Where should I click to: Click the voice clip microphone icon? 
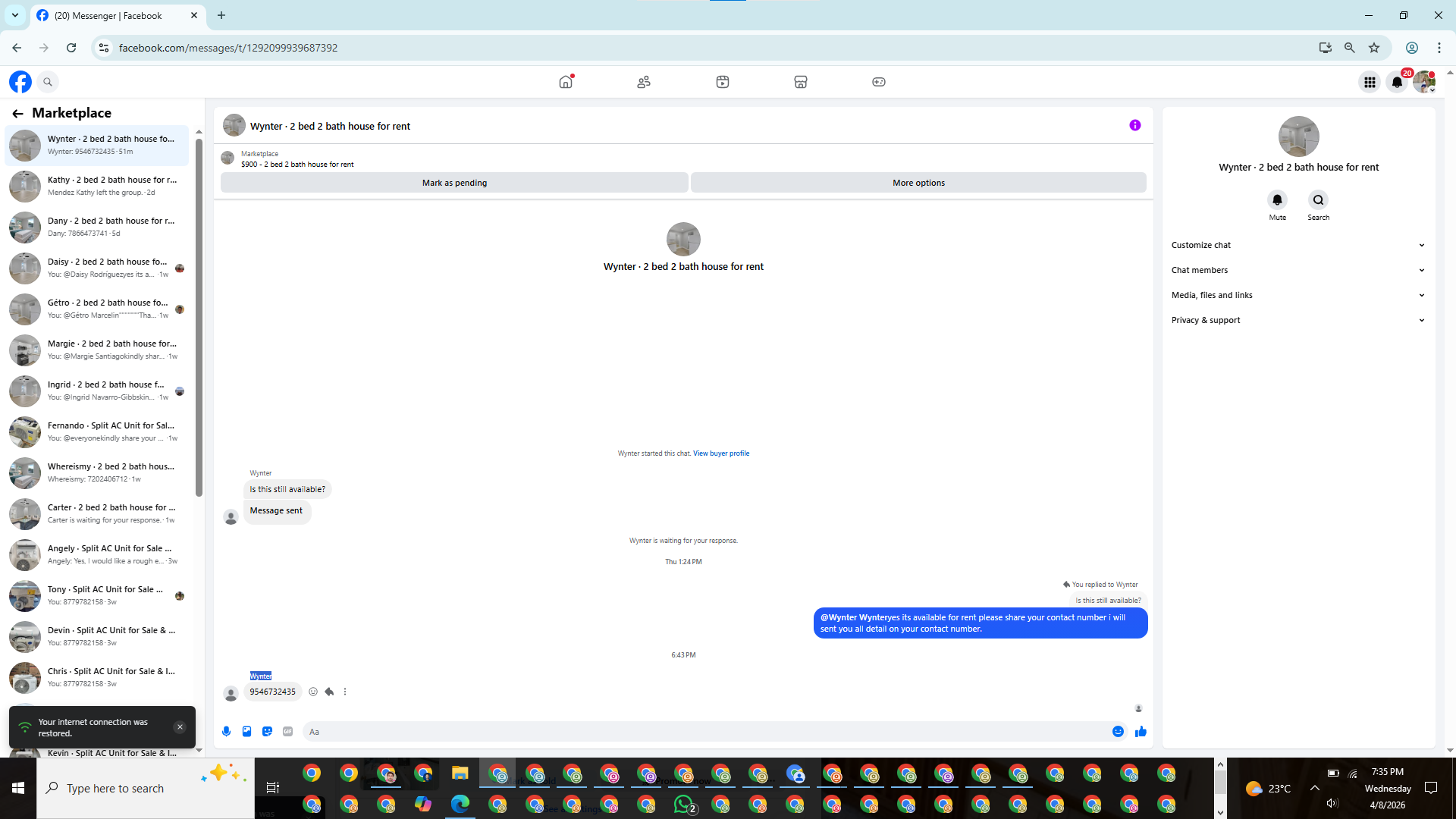(x=226, y=732)
